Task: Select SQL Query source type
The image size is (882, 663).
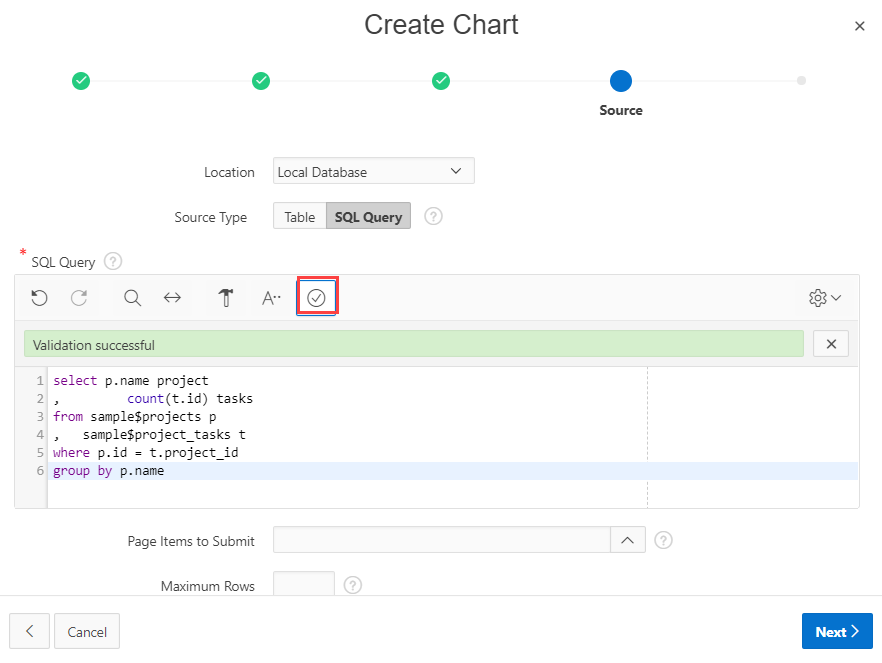Action: (x=368, y=216)
